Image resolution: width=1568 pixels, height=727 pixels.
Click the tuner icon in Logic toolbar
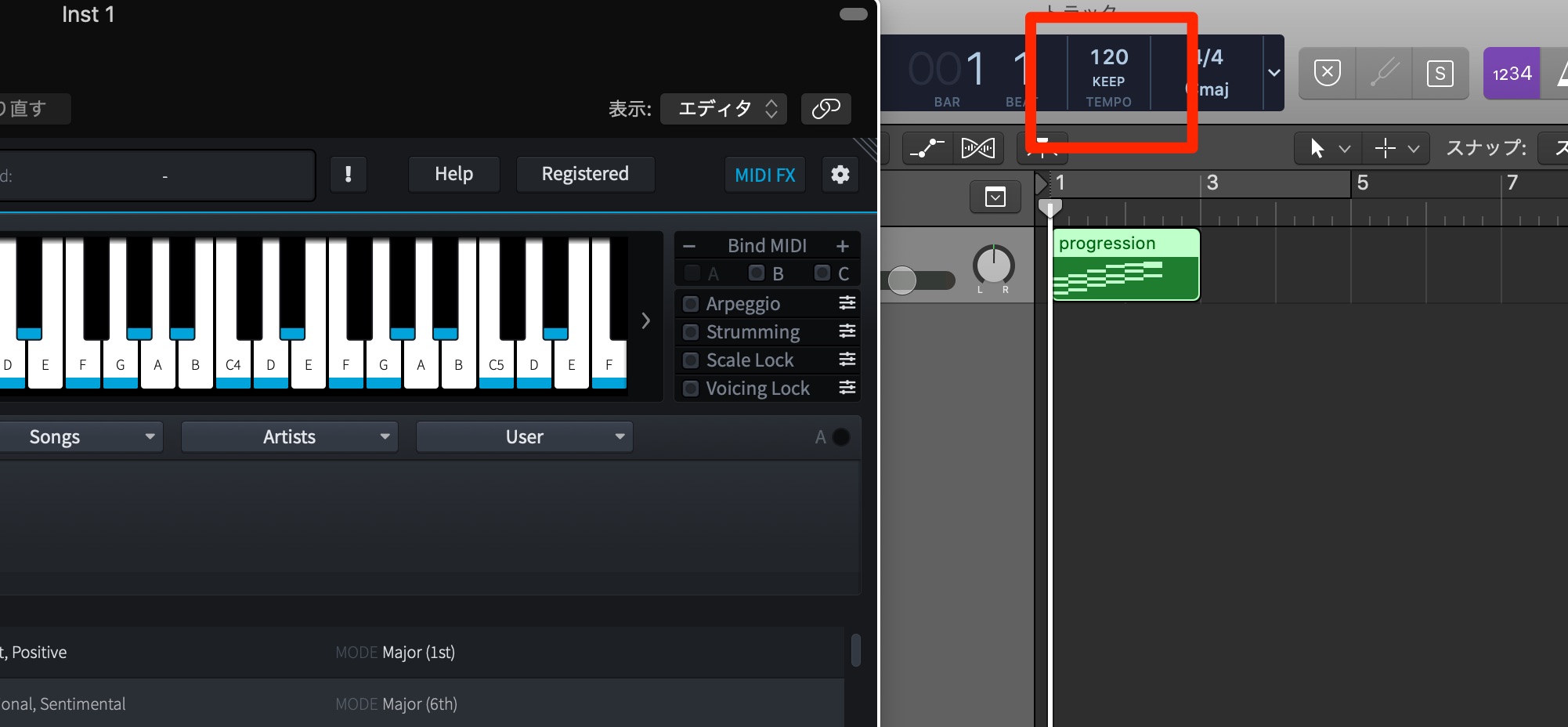[x=1384, y=73]
